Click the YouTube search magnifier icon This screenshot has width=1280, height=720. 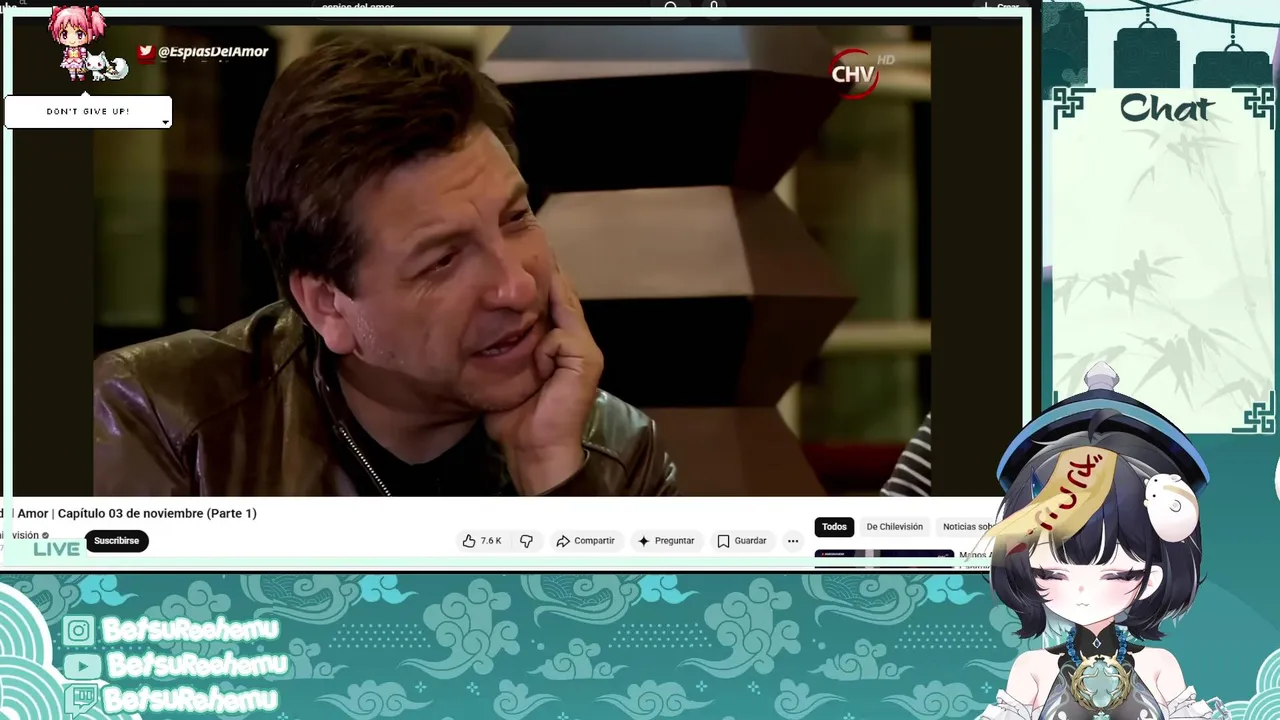click(671, 7)
